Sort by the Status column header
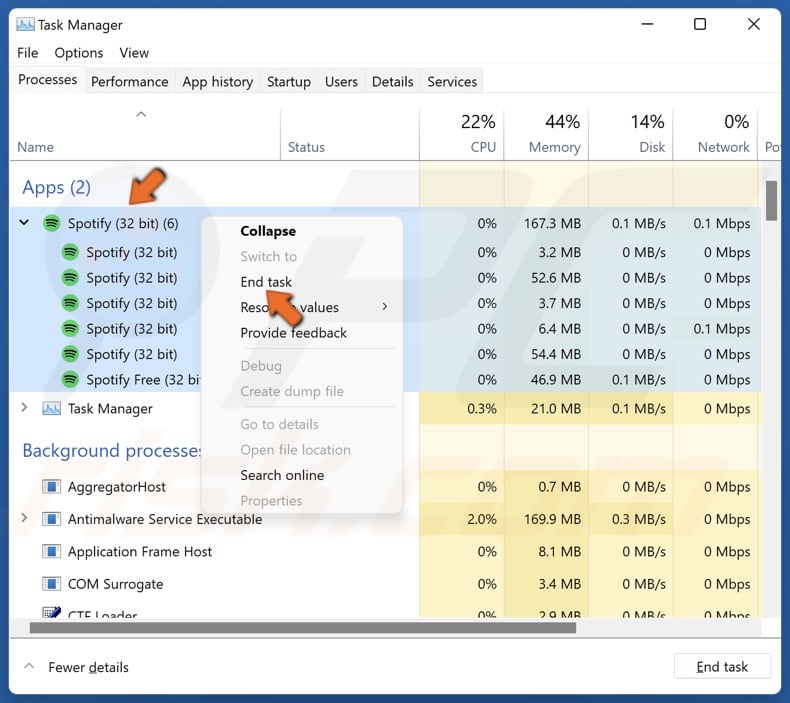The width and height of the screenshot is (790, 703). coord(350,134)
